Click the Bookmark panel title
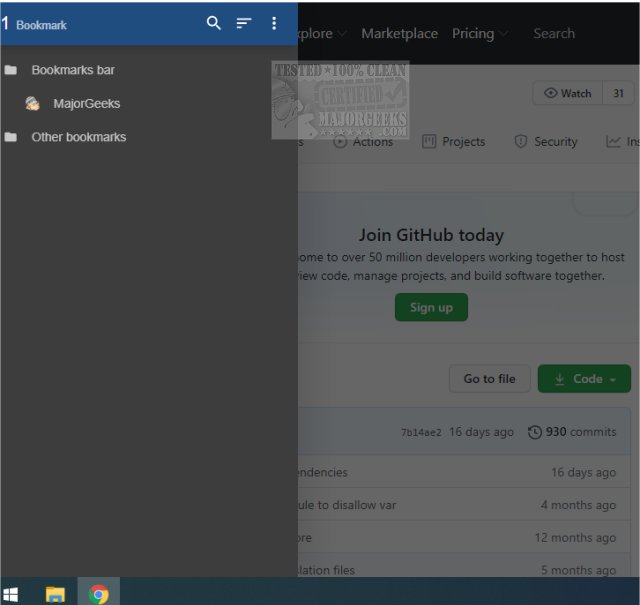Viewport: 640px width, 605px height. (41, 25)
